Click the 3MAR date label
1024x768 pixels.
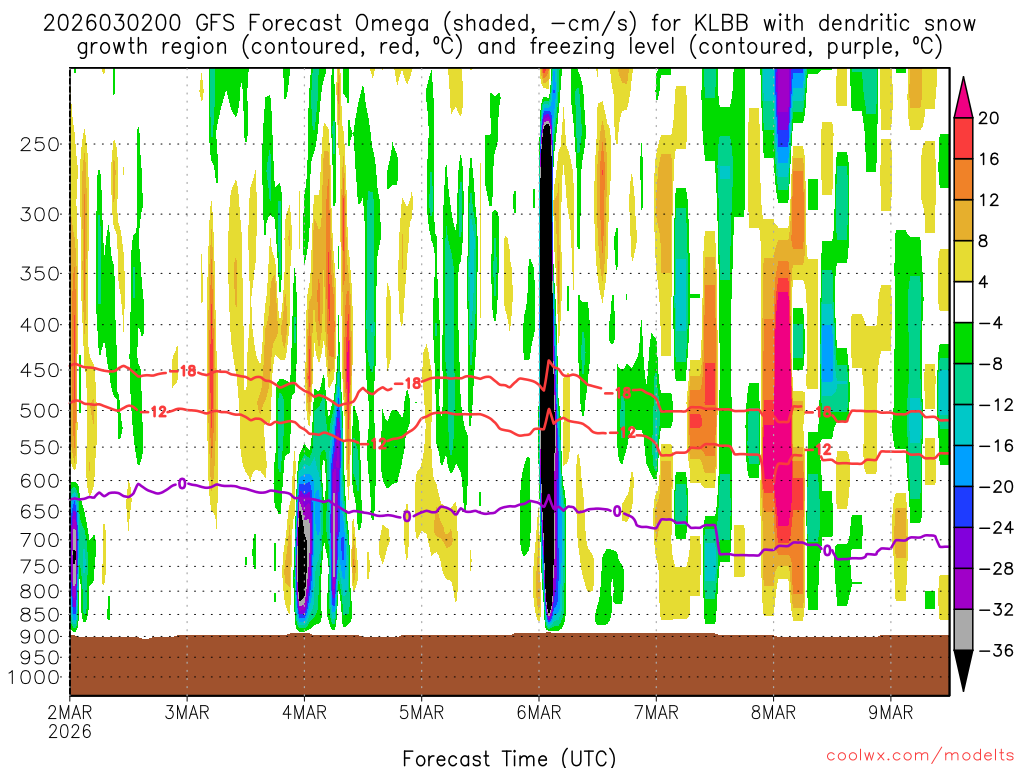pyautogui.click(x=187, y=712)
